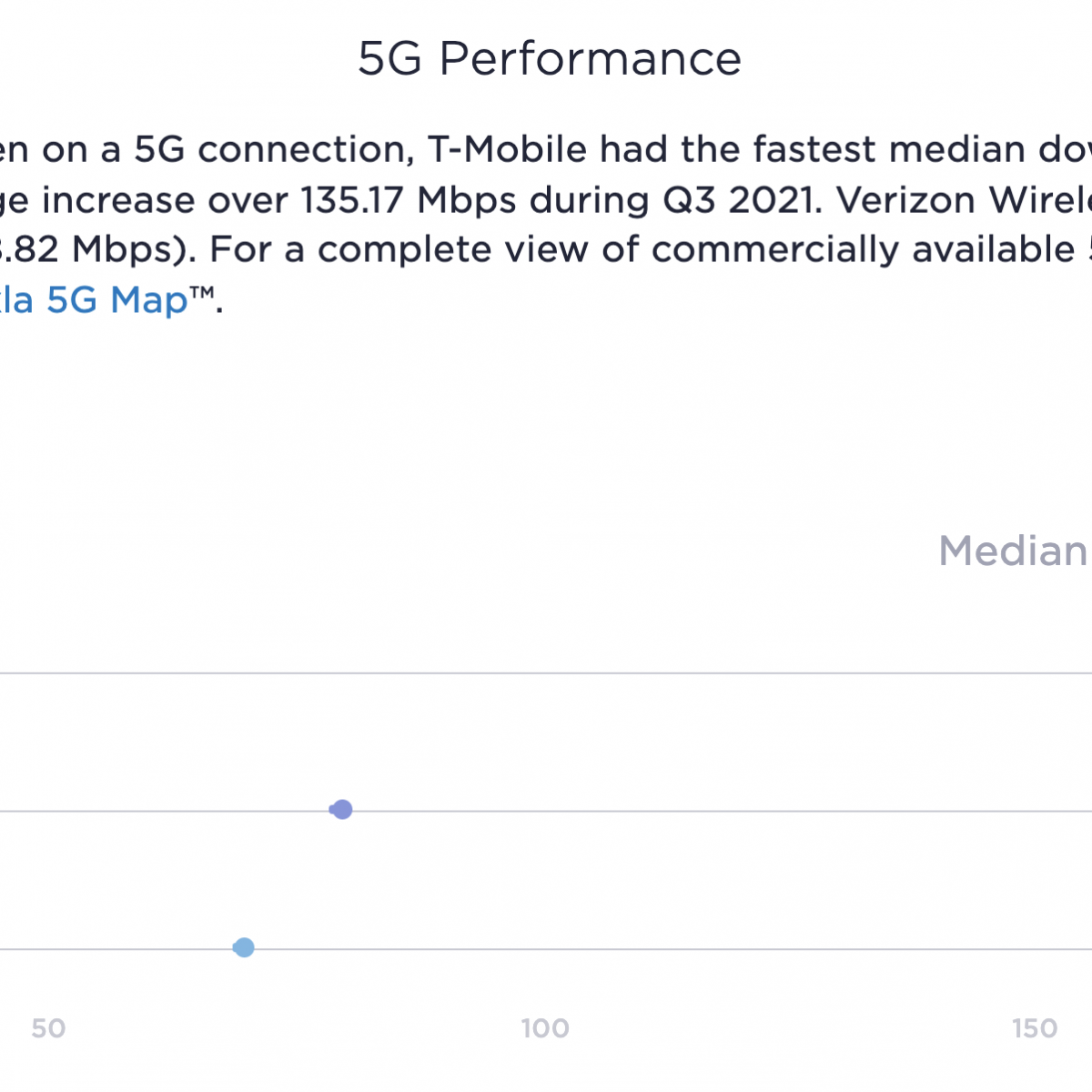
Task: Click the "5G Performance" heading
Action: tap(550, 59)
